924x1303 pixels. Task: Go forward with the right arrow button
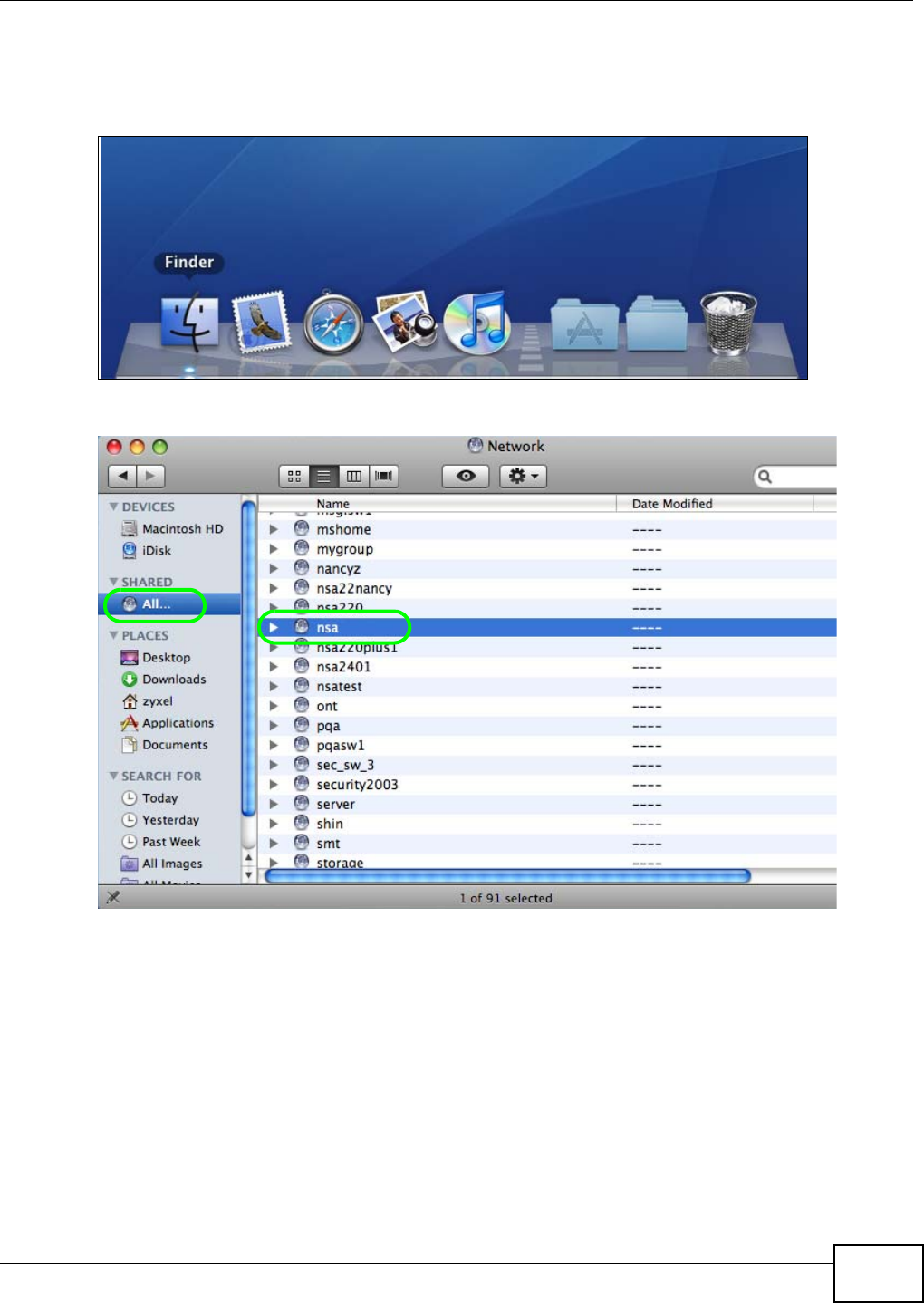coord(150,476)
